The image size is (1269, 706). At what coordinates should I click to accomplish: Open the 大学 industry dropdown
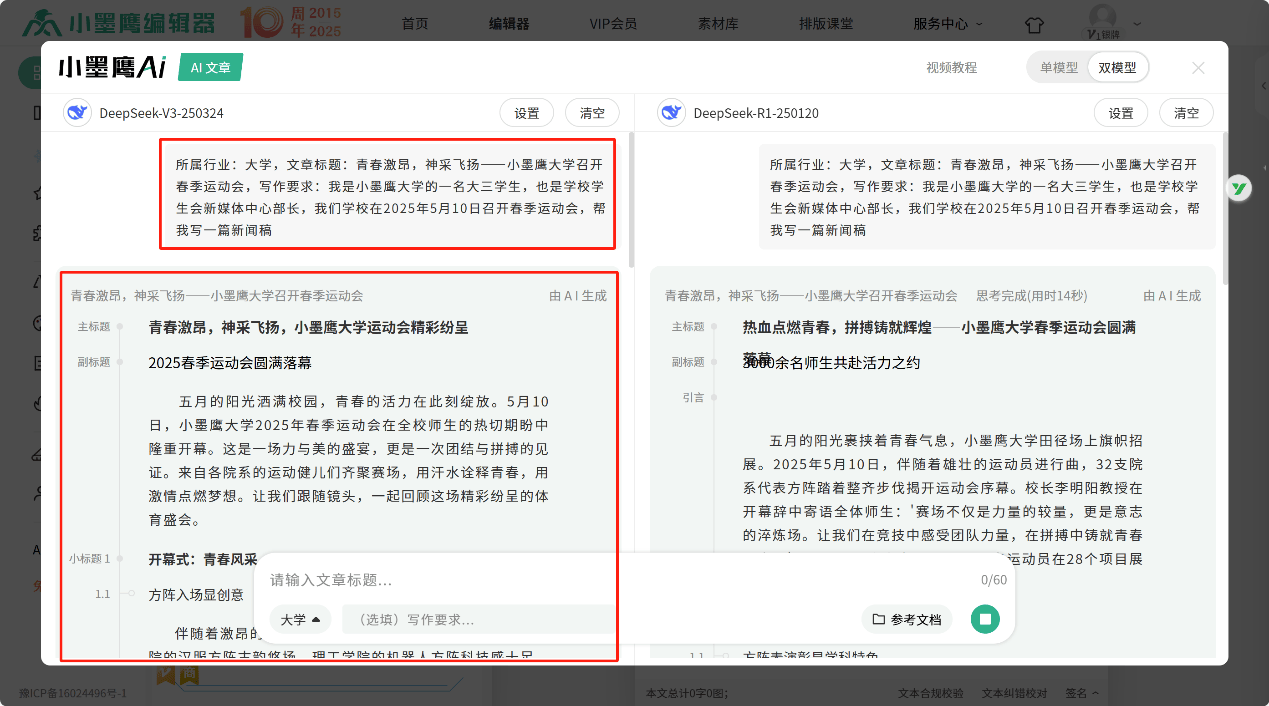click(x=300, y=619)
